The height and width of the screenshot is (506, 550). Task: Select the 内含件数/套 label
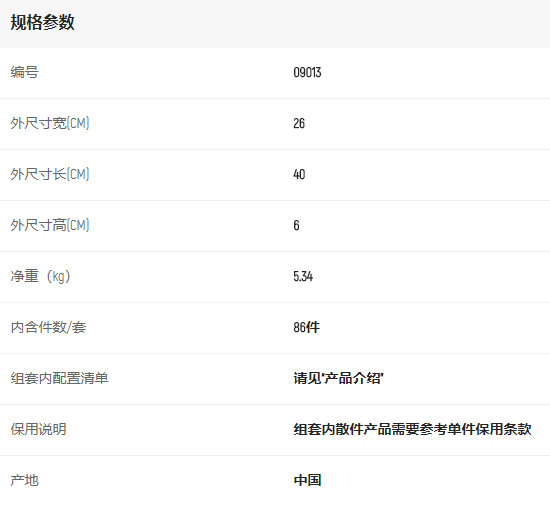pyautogui.click(x=48, y=327)
